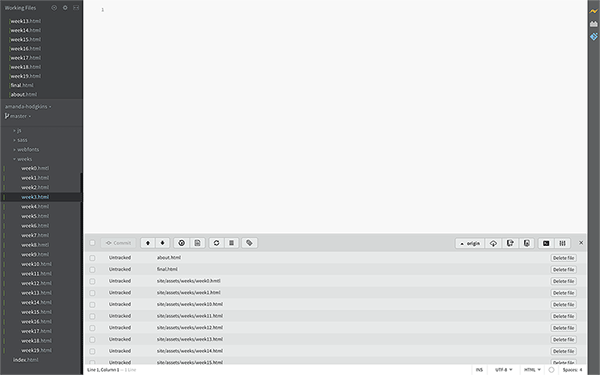
Task: Go to previous Git change with up arrow
Action: point(148,243)
